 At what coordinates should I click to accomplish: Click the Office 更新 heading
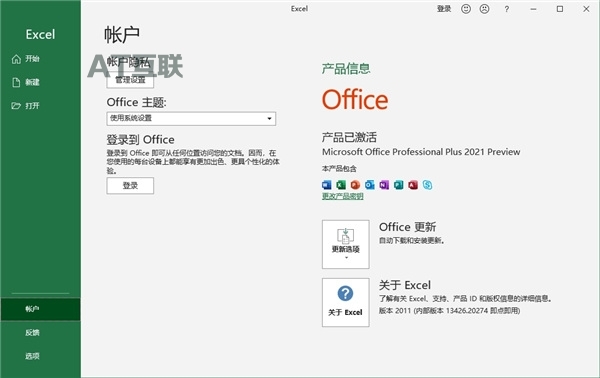[407, 227]
